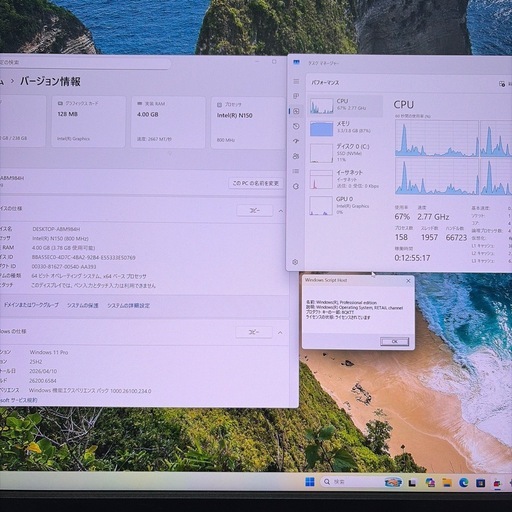
Task: Click グラフィックス カード 128 MB card
Action: tap(88, 122)
